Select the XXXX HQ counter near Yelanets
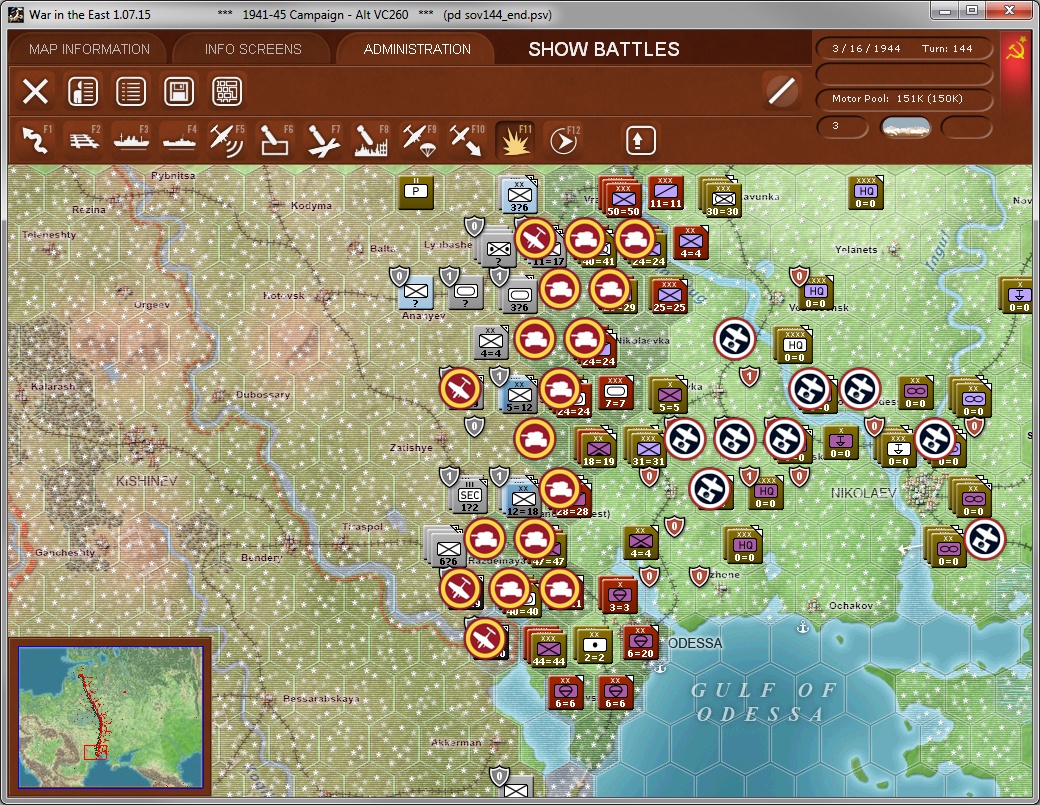1040x805 pixels. pyautogui.click(x=866, y=192)
